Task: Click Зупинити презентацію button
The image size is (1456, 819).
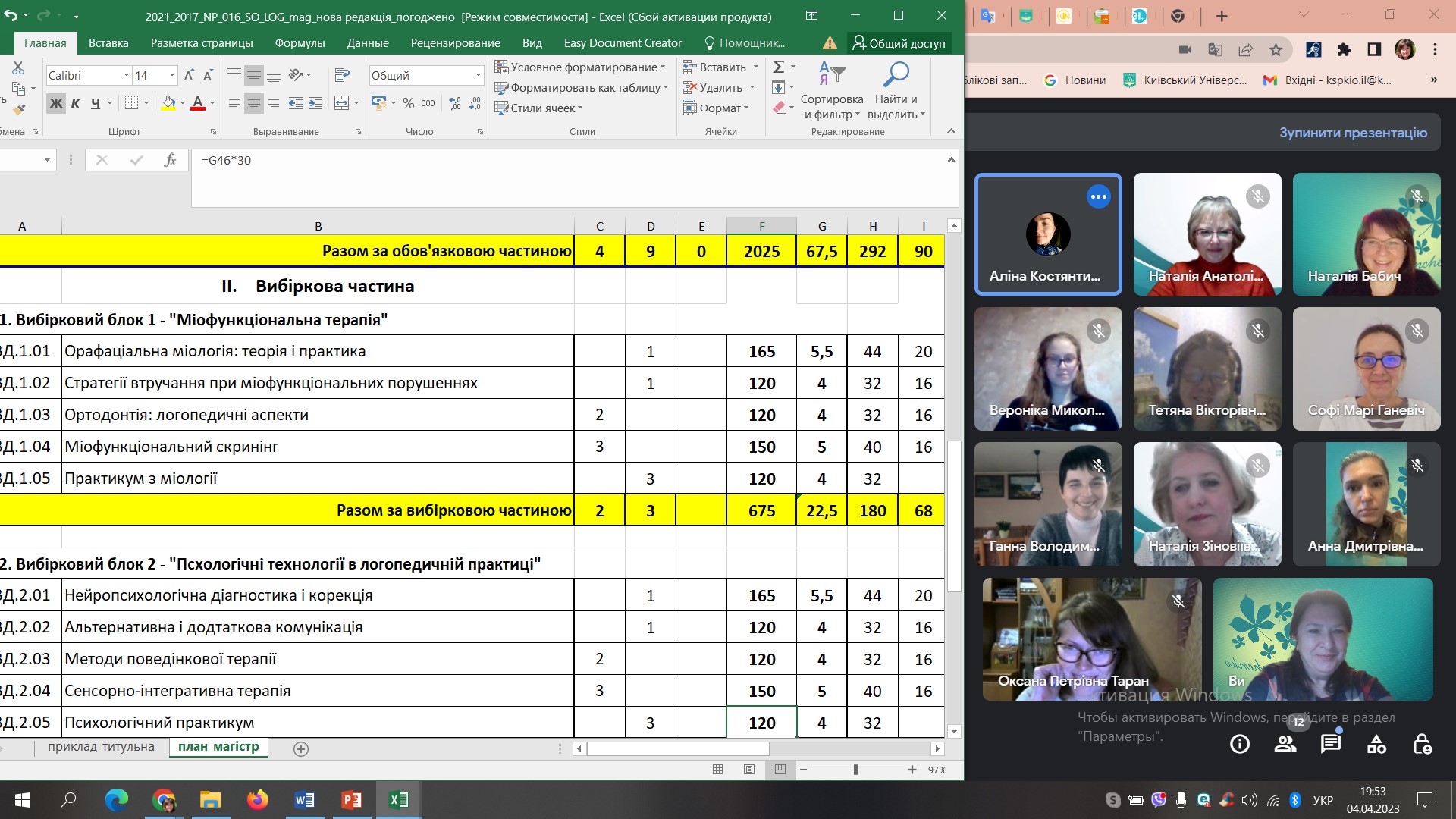Action: click(x=1353, y=133)
